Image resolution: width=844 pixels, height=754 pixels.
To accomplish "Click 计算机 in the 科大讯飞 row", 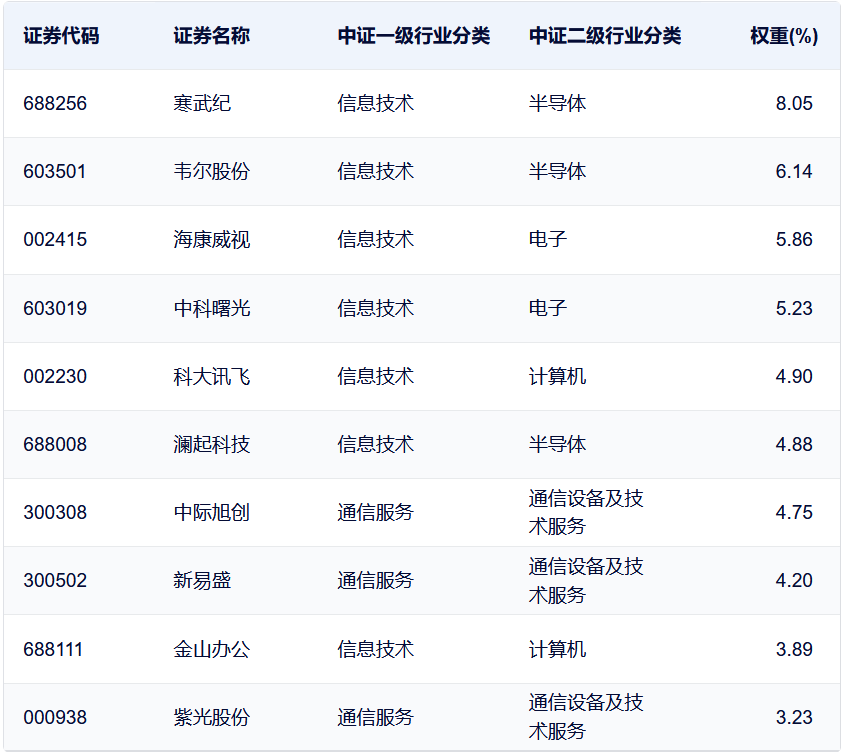I will coord(557,376).
